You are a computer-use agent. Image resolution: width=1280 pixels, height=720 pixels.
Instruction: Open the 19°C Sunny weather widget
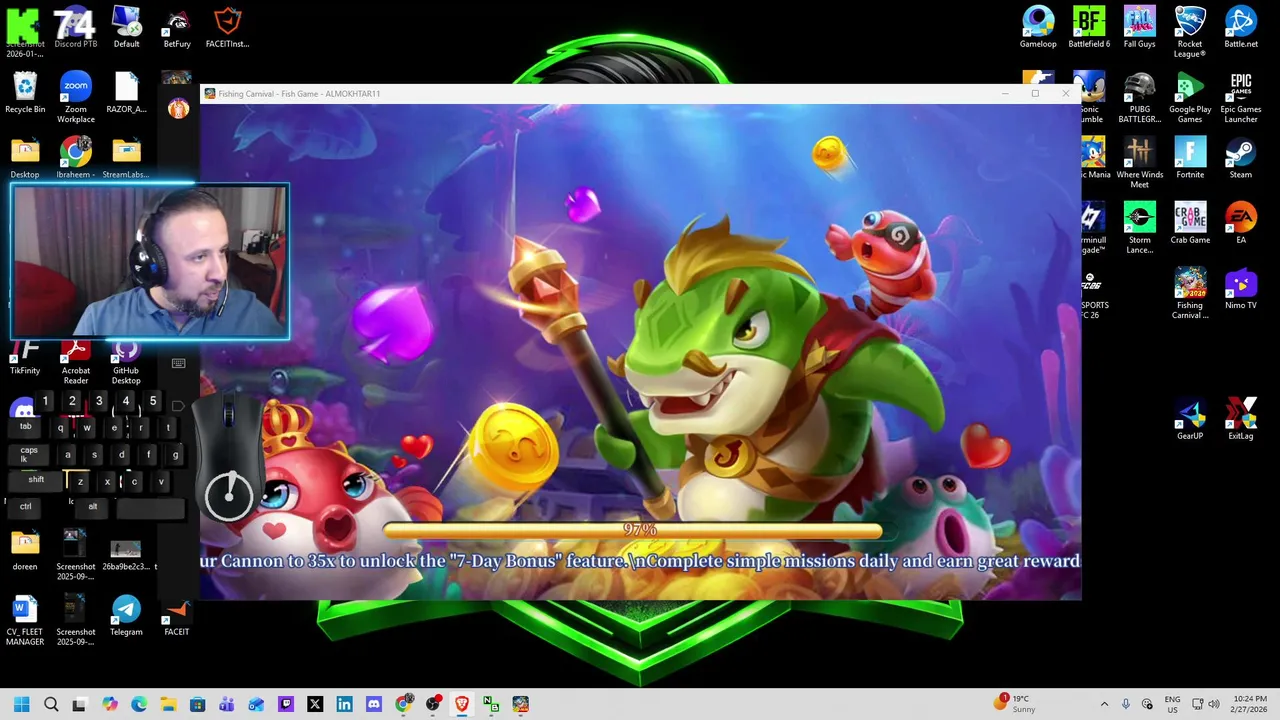[x=1015, y=704]
